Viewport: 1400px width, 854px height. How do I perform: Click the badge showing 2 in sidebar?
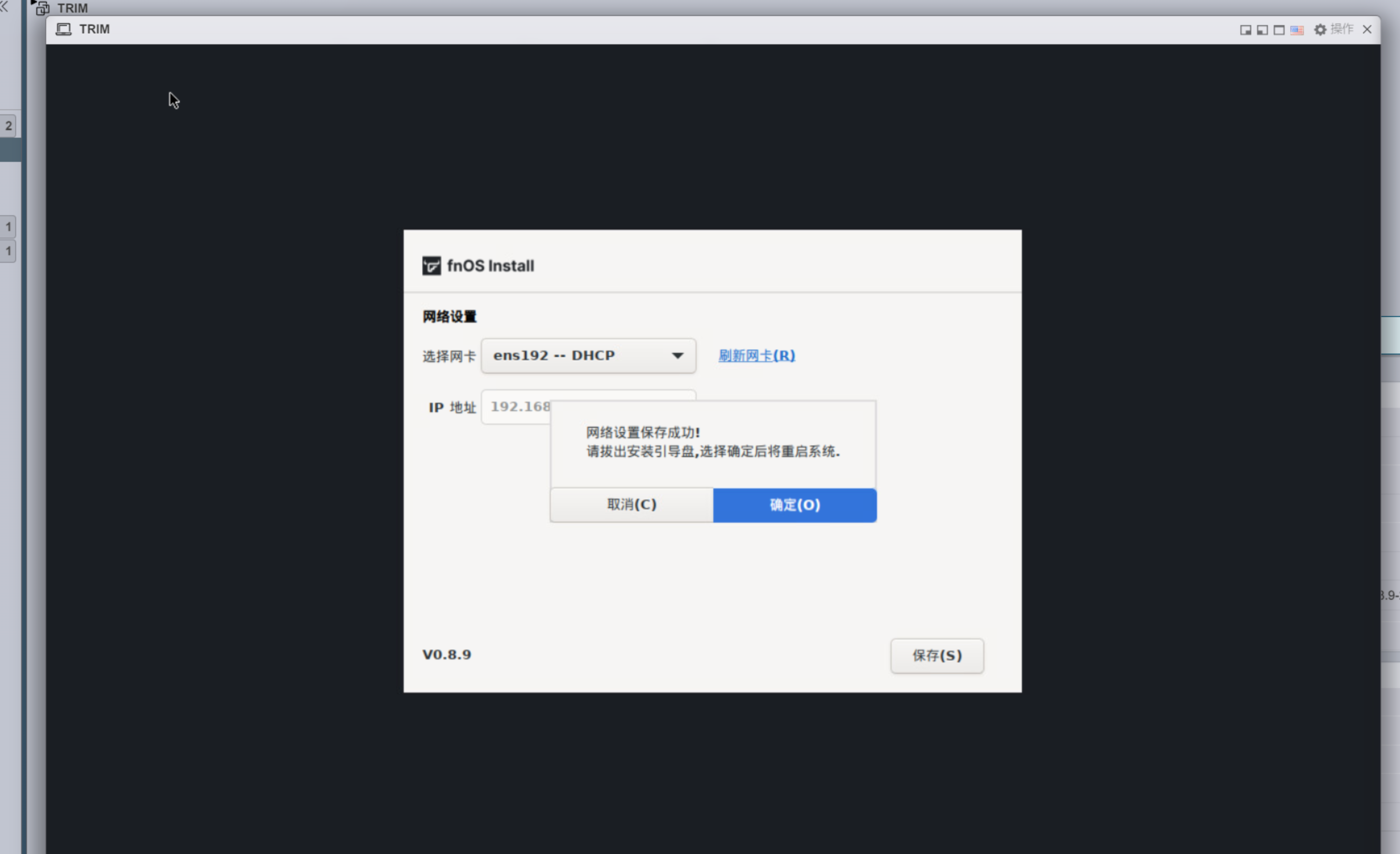(x=8, y=126)
